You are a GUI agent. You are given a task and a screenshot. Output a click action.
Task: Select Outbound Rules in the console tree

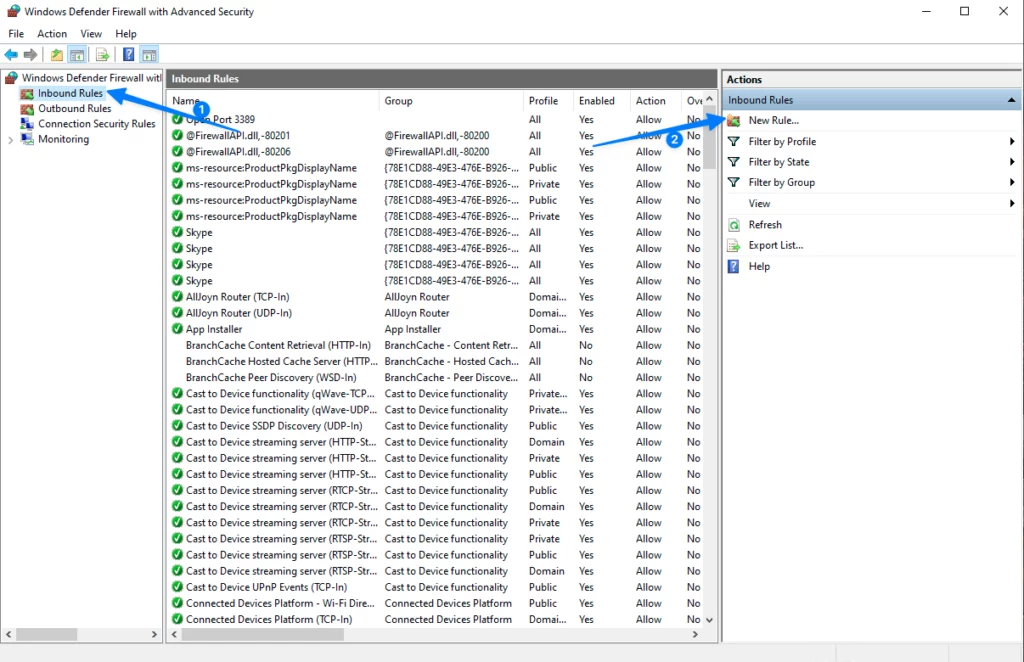click(x=74, y=109)
